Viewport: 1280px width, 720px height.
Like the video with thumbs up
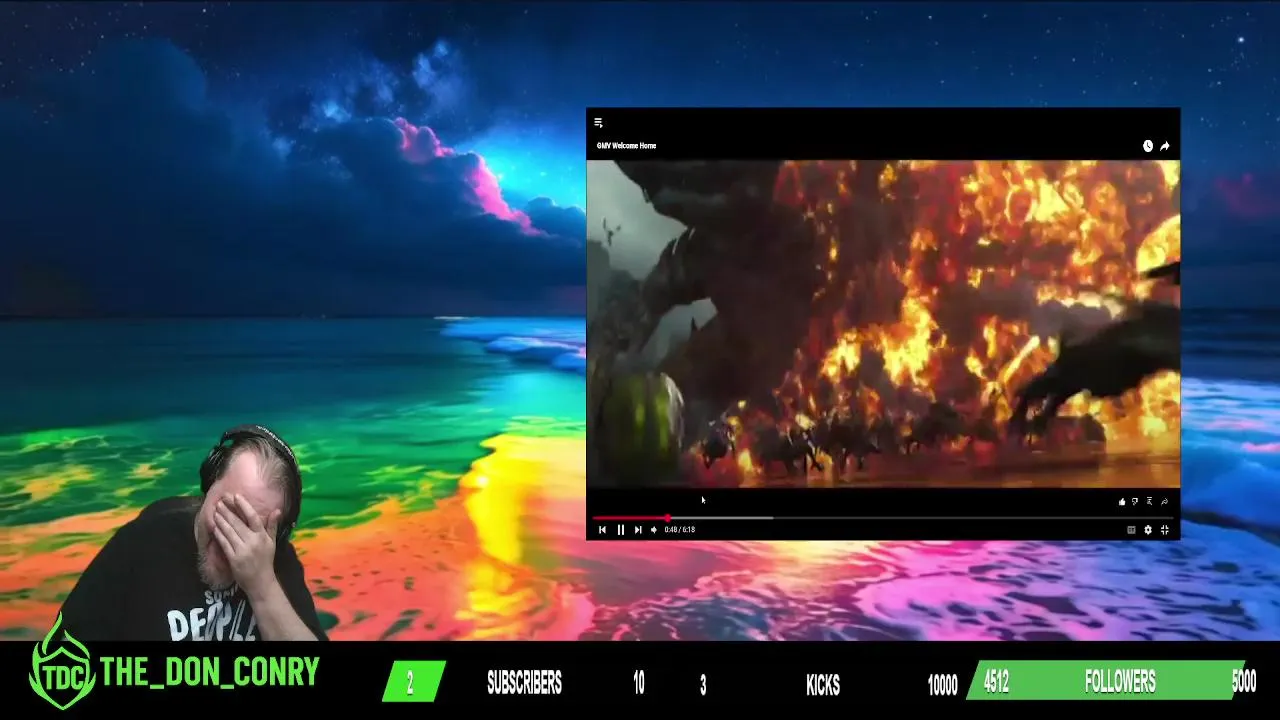1122,502
